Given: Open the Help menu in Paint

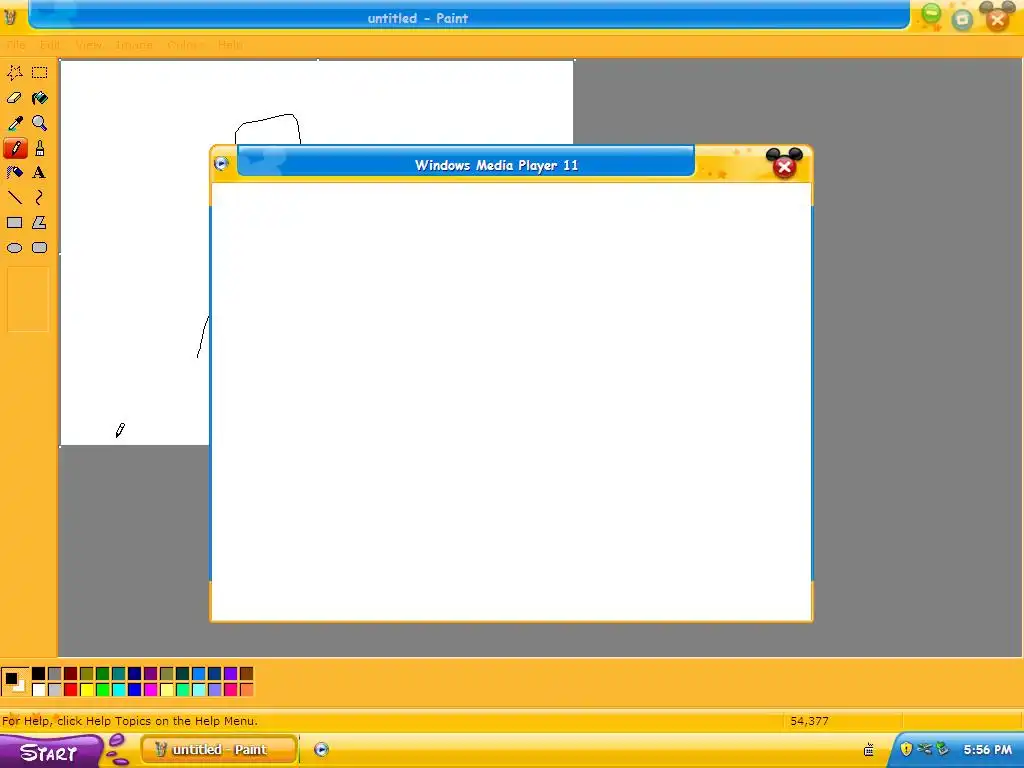Looking at the screenshot, I should [x=230, y=45].
